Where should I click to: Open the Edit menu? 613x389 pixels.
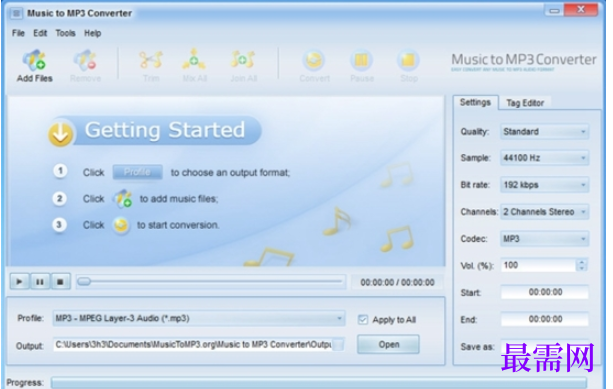pyautogui.click(x=40, y=33)
